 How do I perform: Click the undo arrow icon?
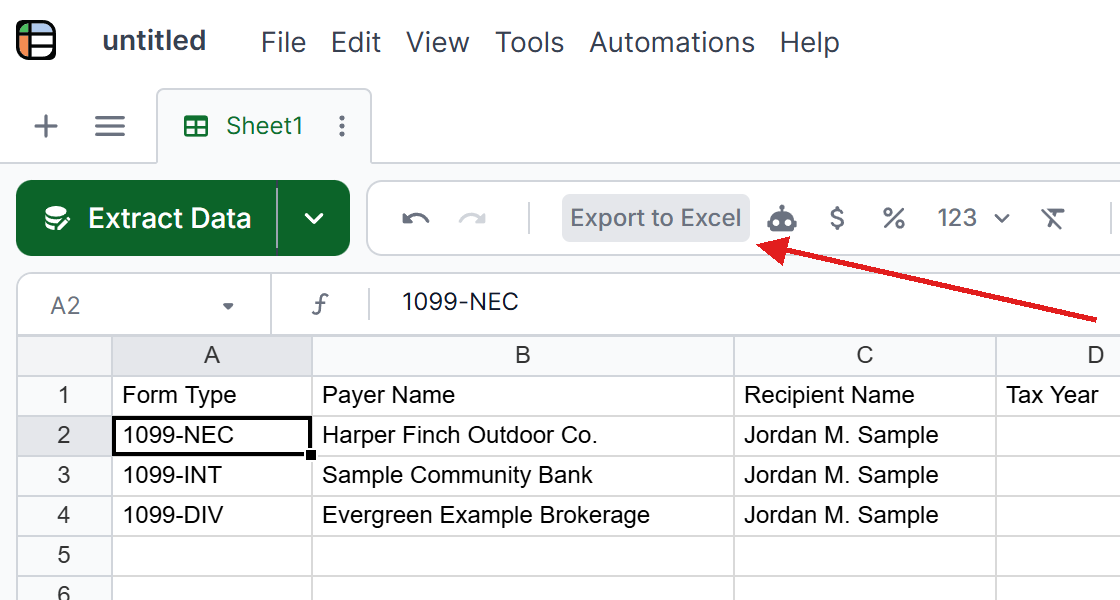point(416,218)
